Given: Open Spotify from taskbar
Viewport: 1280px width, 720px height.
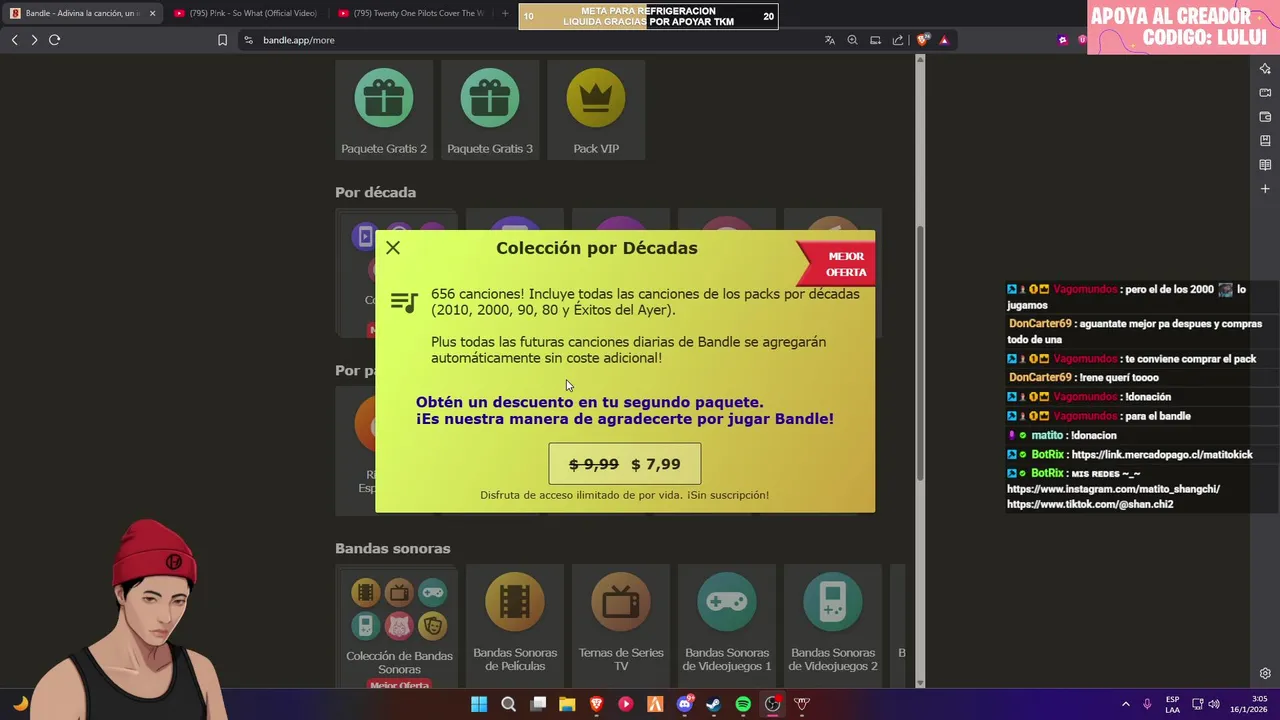Looking at the screenshot, I should pyautogui.click(x=743, y=704).
